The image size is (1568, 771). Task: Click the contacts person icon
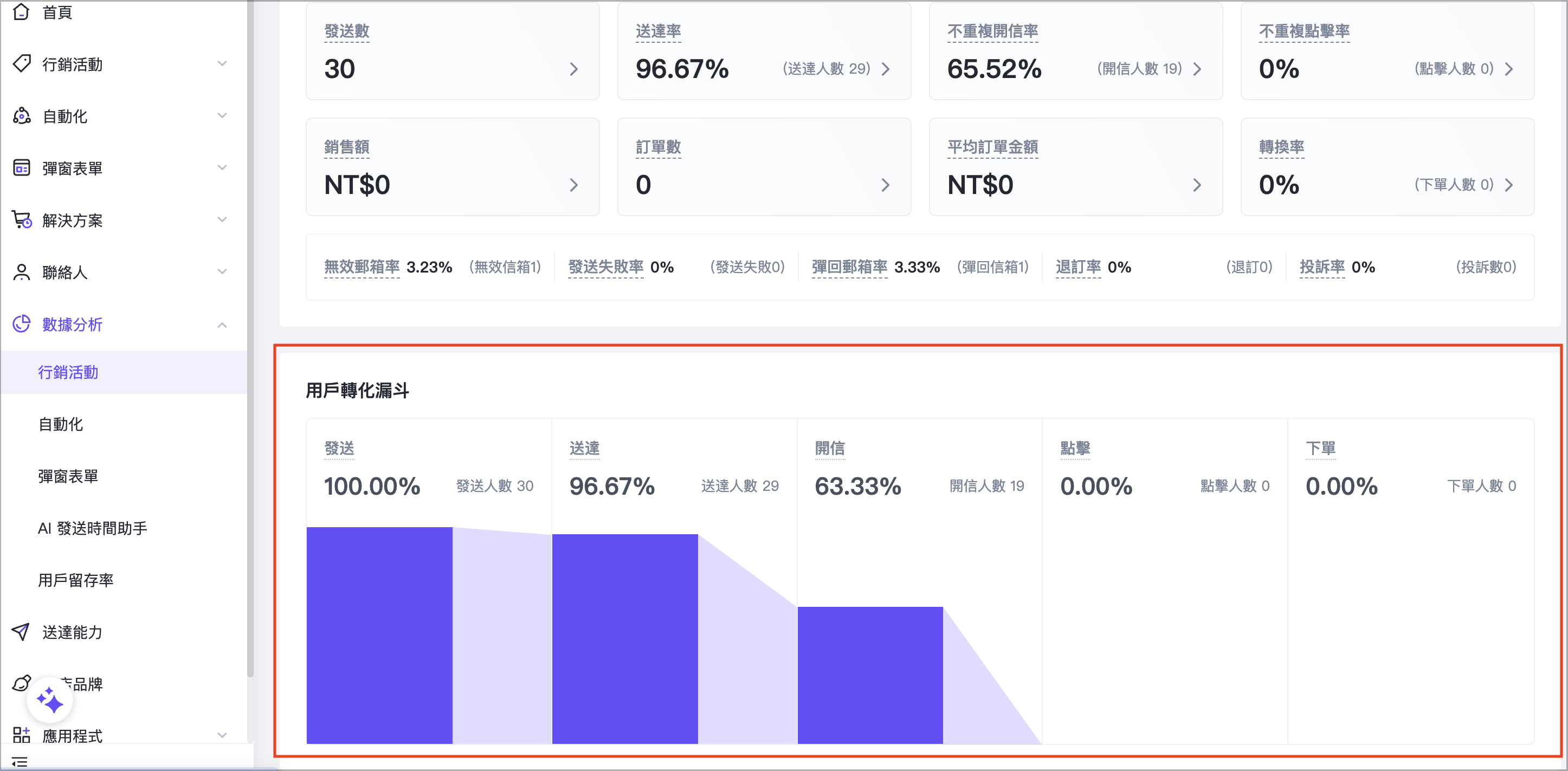pos(22,271)
